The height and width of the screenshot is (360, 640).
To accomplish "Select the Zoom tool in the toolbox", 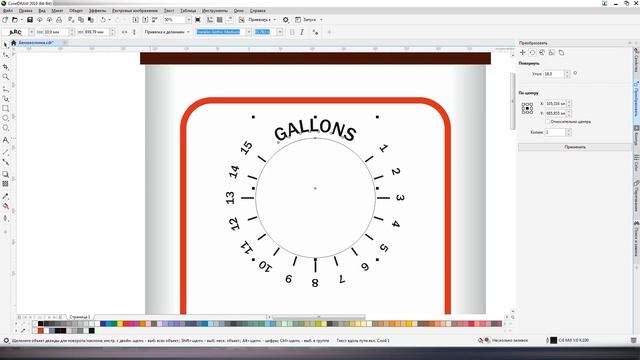I will click(5, 77).
